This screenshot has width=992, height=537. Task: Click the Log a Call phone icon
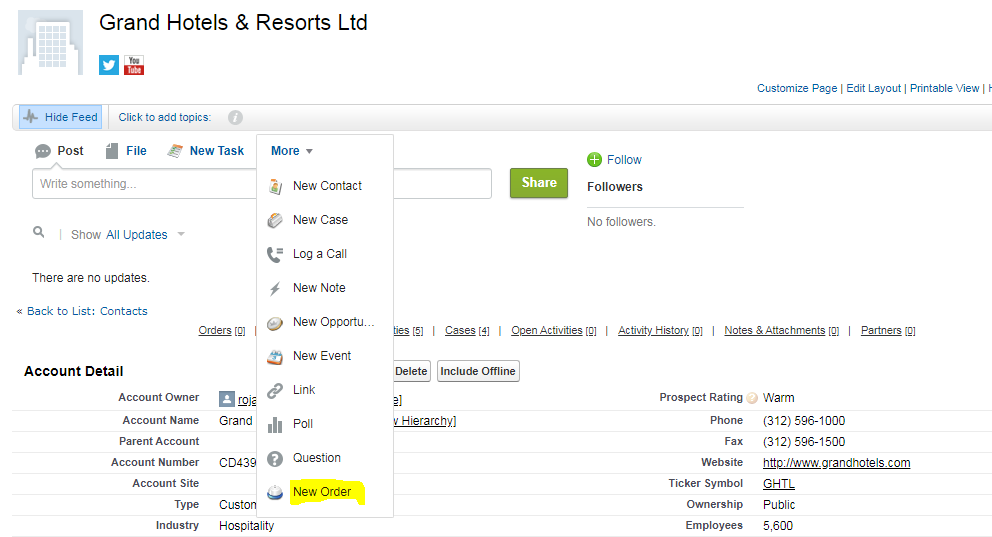tap(275, 254)
